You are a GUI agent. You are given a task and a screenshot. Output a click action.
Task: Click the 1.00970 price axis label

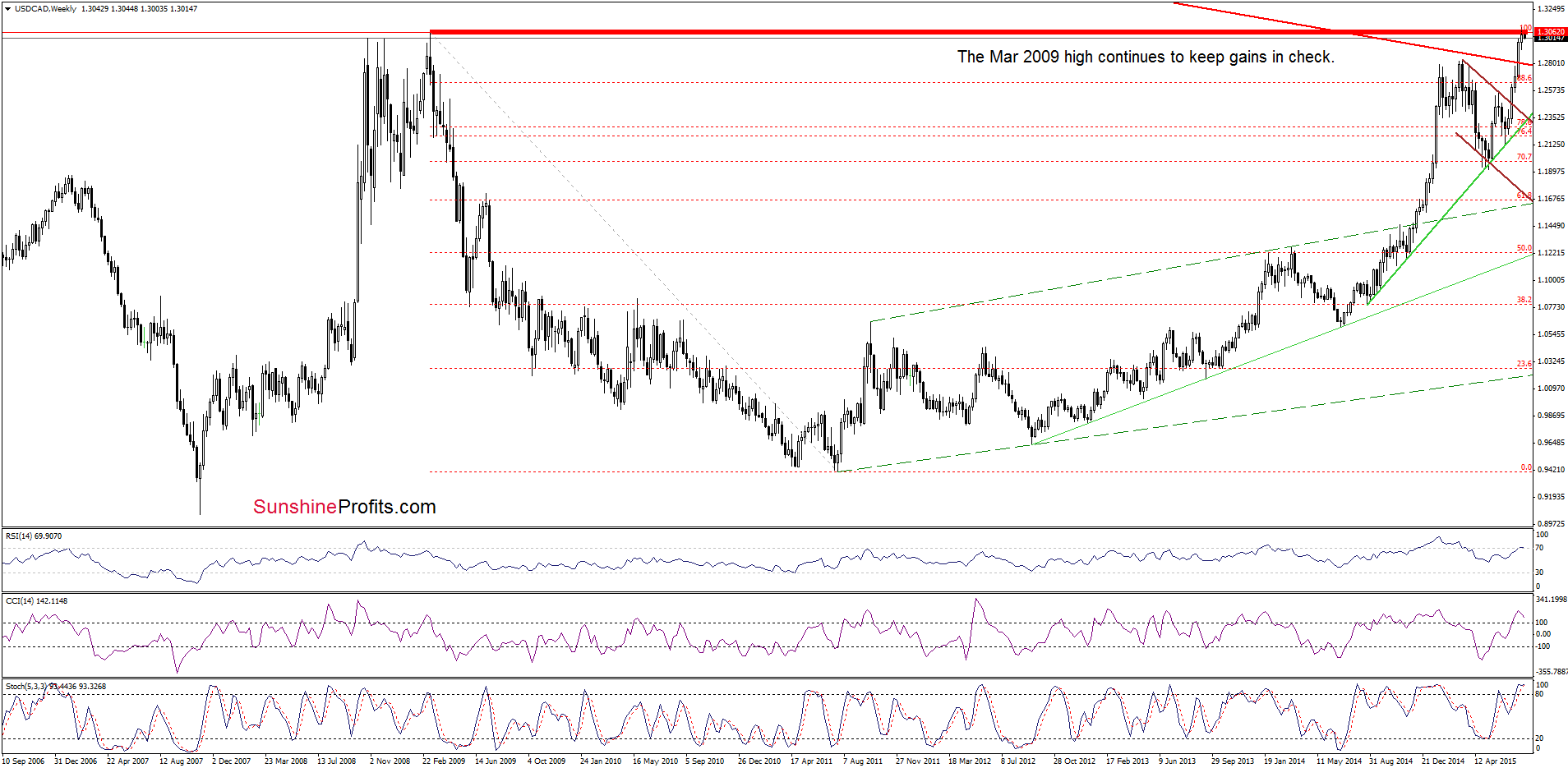pos(1551,389)
